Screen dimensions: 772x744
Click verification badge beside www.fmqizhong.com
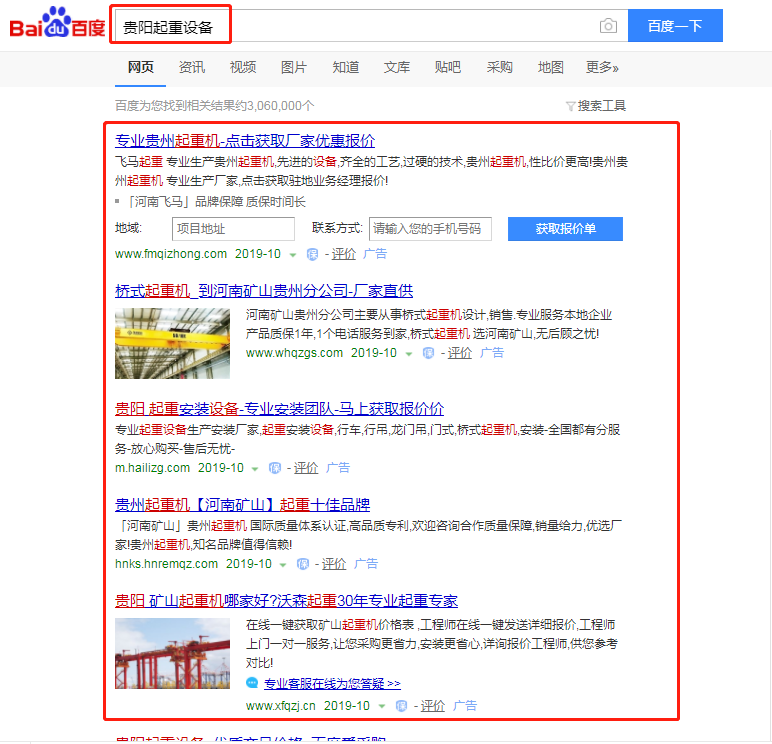313,254
